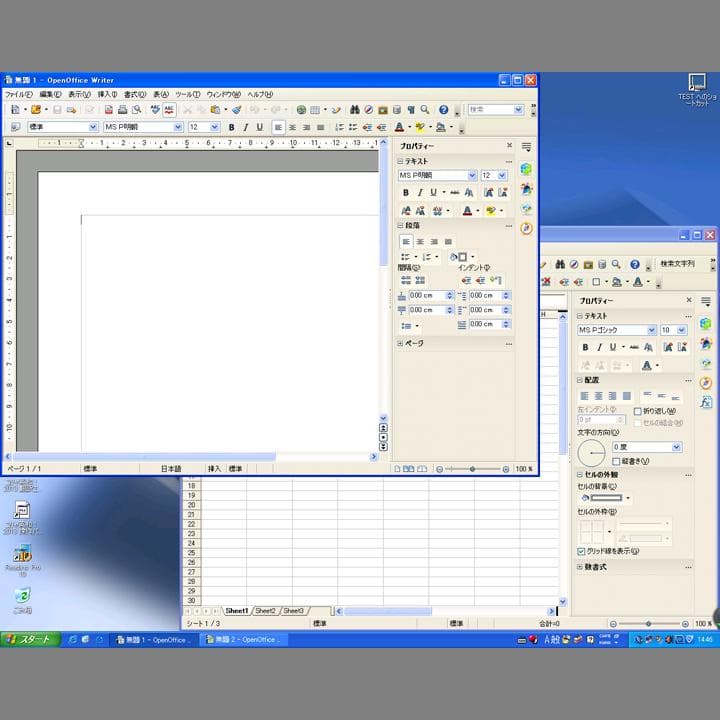Click the Hyperlink globe icon in Writer
Viewport: 720px width, 720px height.
(x=301, y=110)
